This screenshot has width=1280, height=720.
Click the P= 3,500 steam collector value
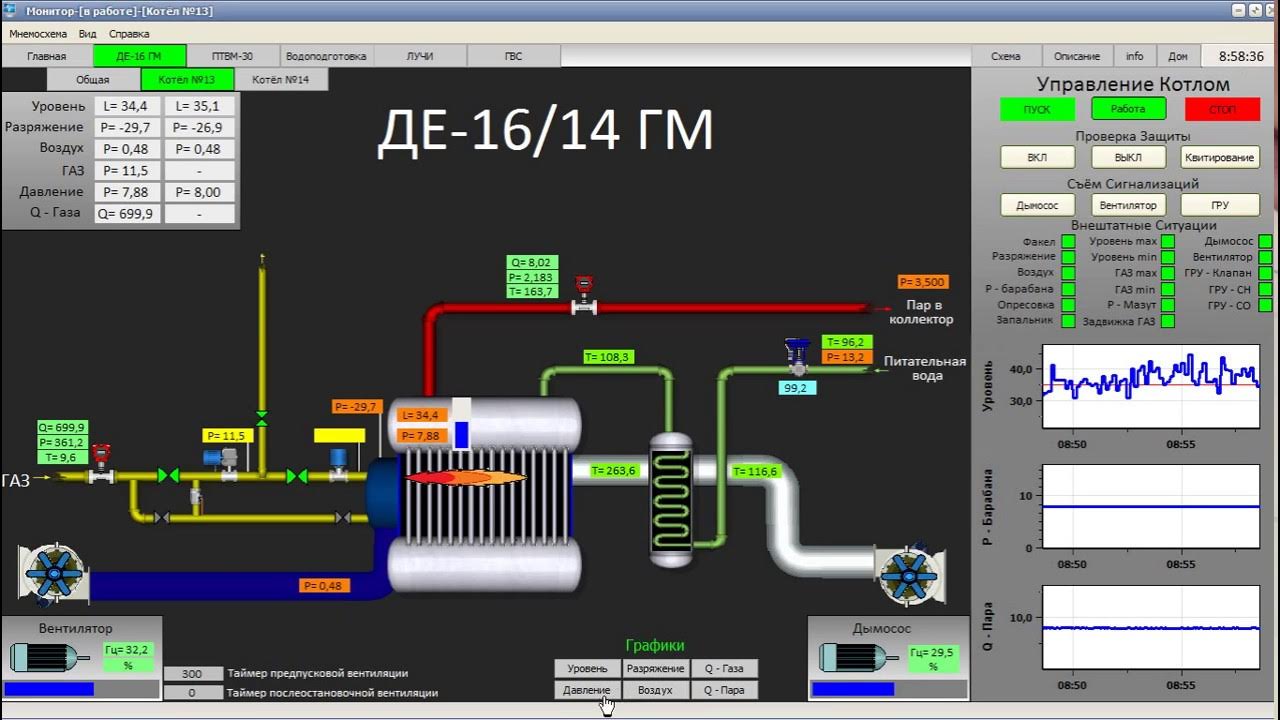(922, 282)
